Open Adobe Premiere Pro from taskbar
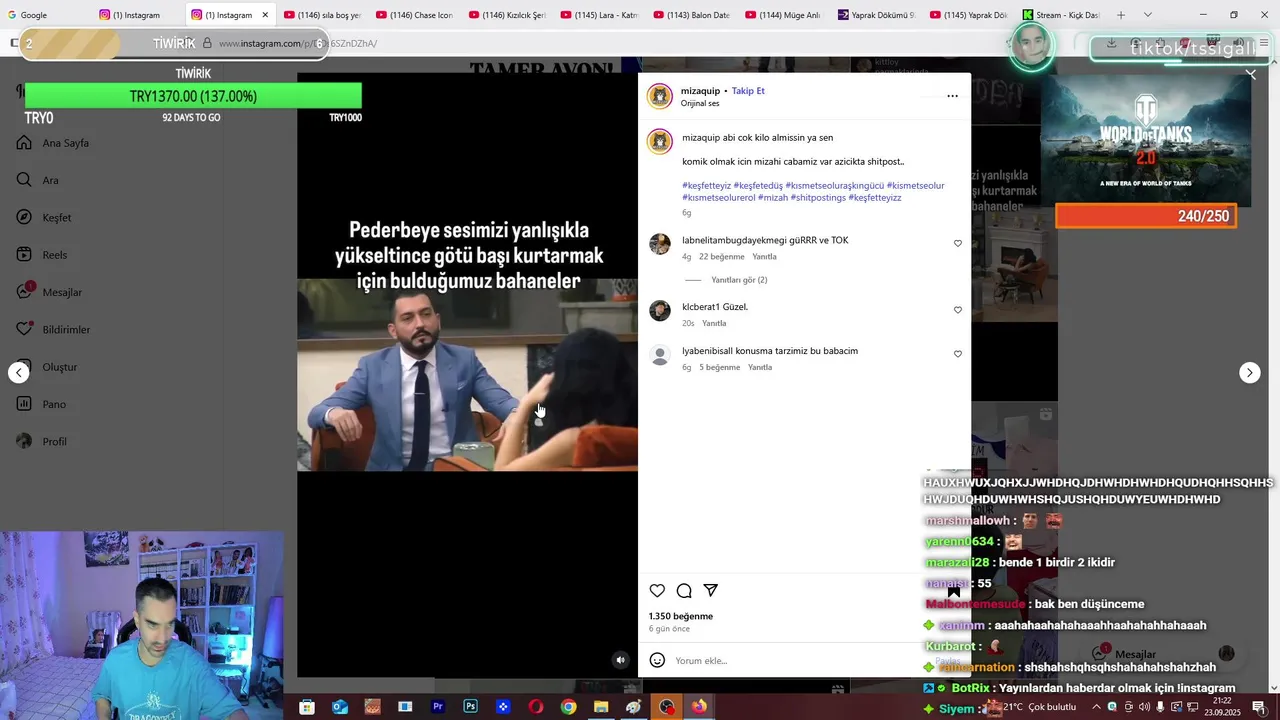The height and width of the screenshot is (720, 1280). (x=437, y=707)
